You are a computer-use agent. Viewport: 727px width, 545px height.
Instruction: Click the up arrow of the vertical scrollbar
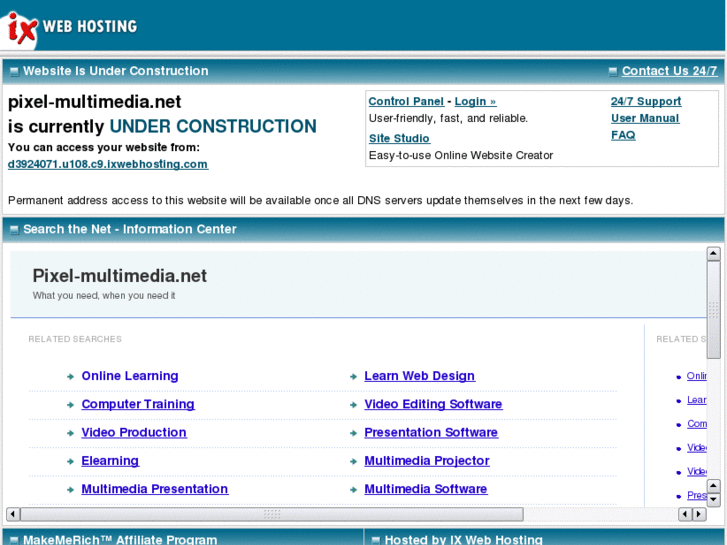pyautogui.click(x=713, y=253)
